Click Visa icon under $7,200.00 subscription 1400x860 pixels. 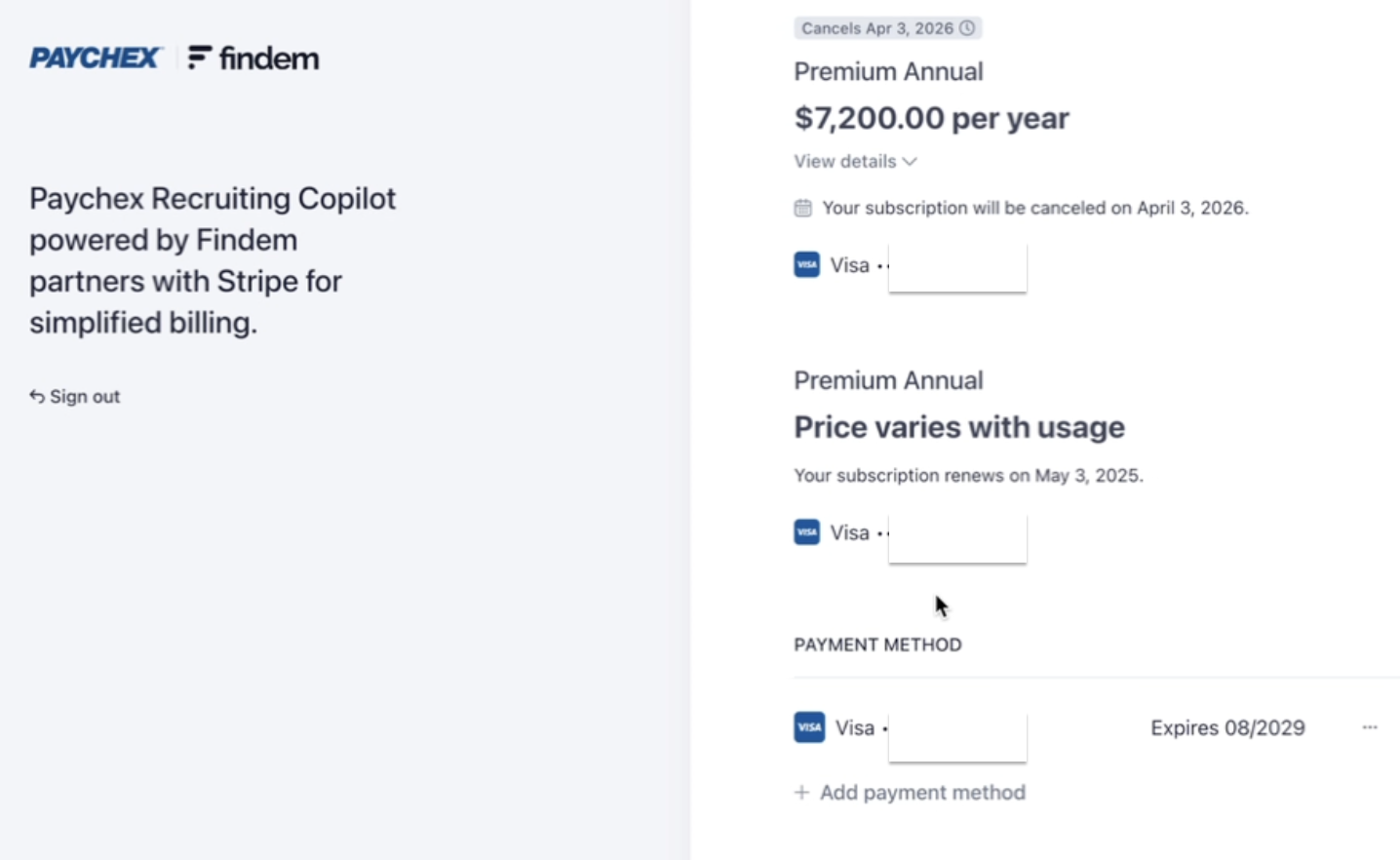tap(807, 265)
